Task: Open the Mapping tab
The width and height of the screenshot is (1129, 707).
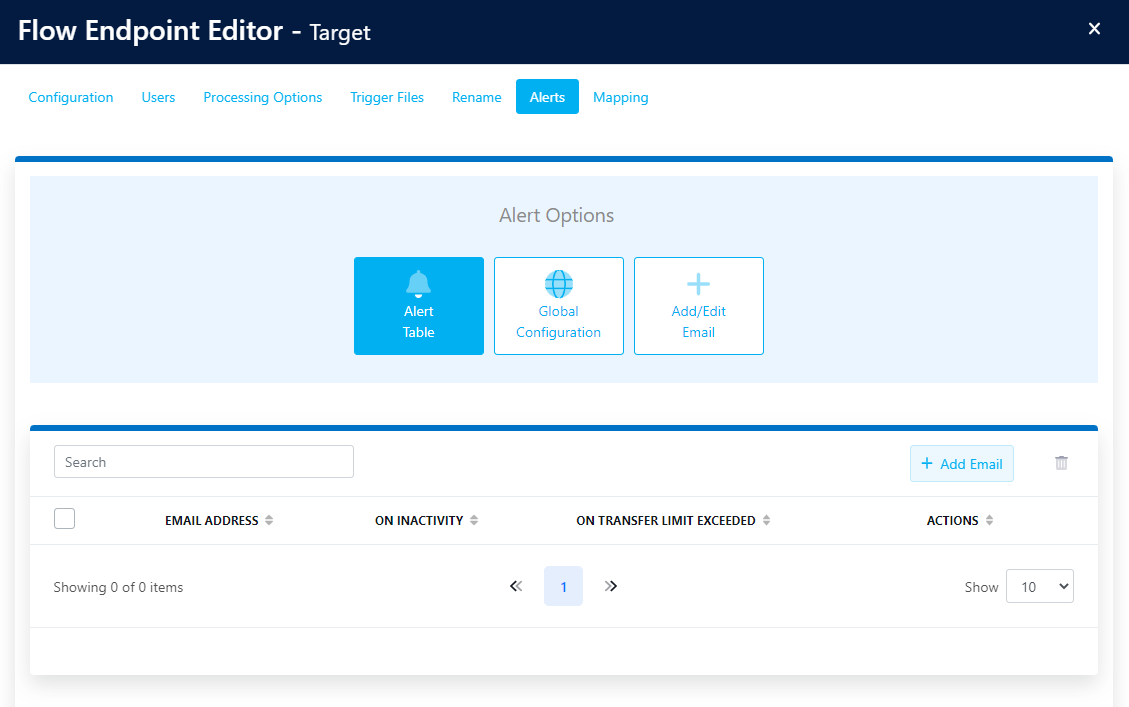Action: pos(620,97)
